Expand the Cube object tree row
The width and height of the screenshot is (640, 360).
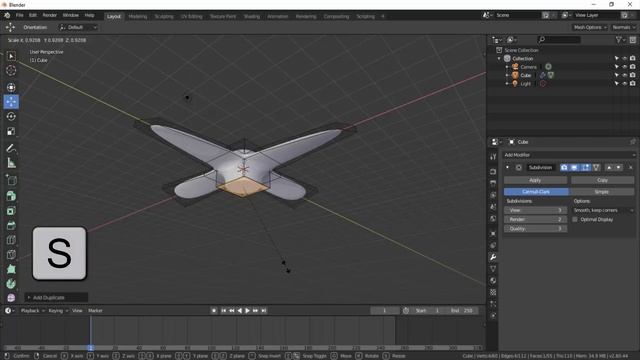click(507, 76)
